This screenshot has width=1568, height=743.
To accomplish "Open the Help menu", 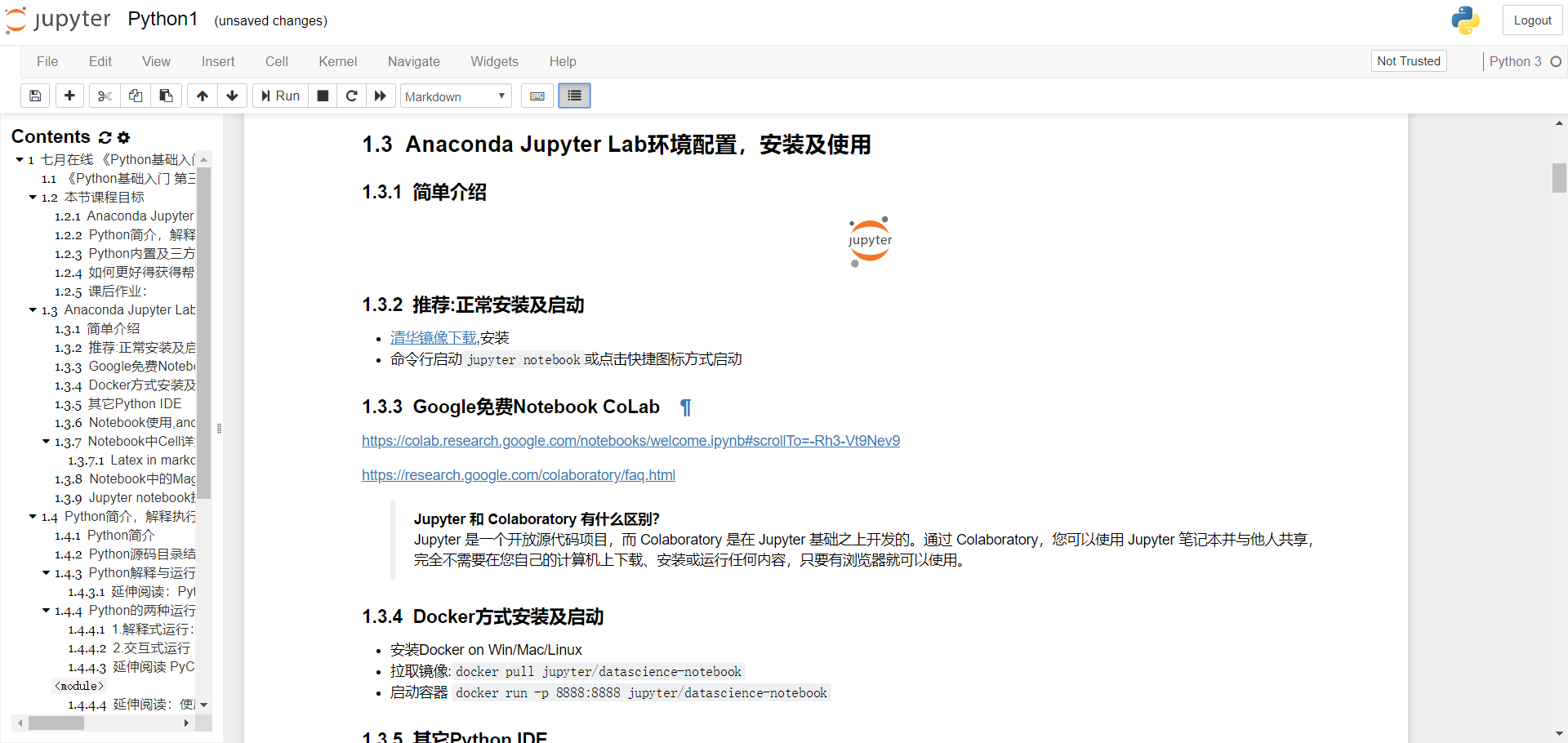I will coord(563,62).
